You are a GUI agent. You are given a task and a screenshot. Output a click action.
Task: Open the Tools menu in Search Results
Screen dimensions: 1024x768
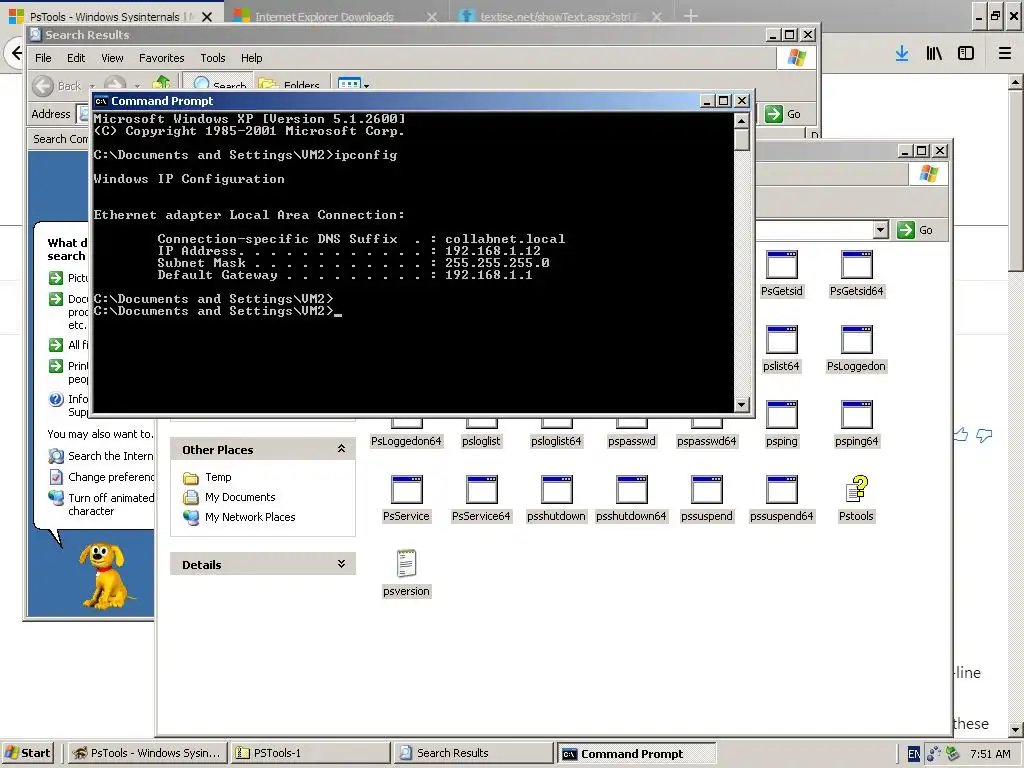click(213, 58)
